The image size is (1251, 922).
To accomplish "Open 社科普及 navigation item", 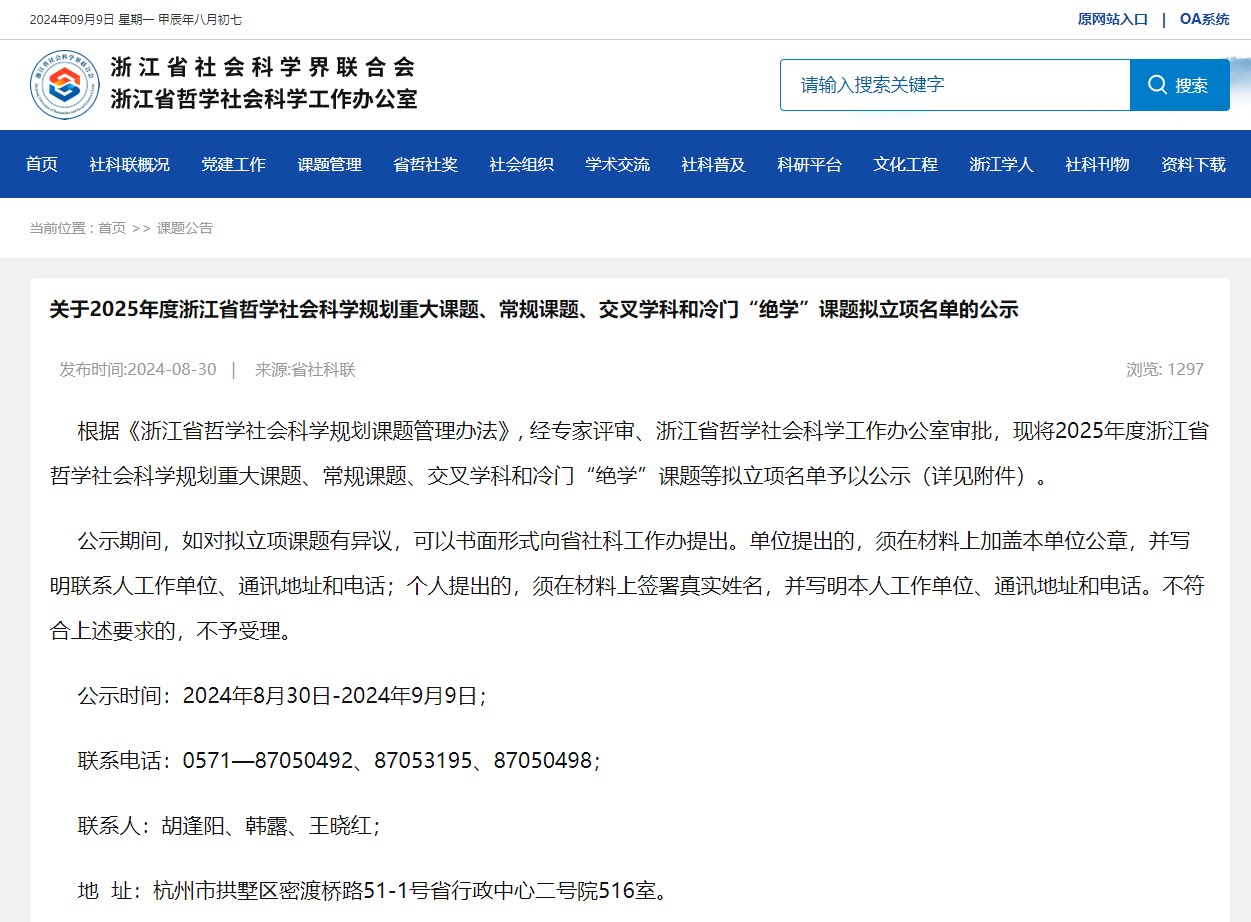I will [x=713, y=165].
